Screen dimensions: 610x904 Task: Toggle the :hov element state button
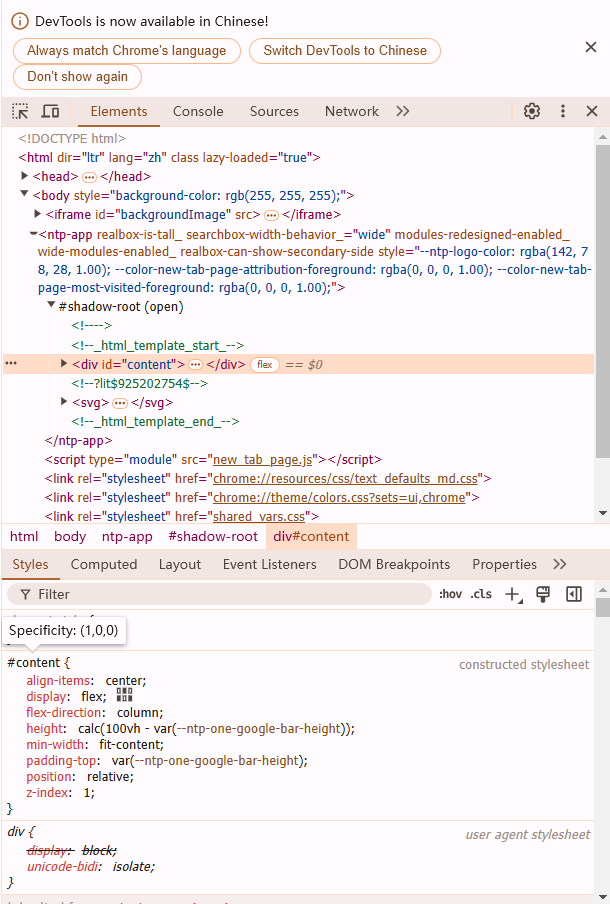pos(450,594)
